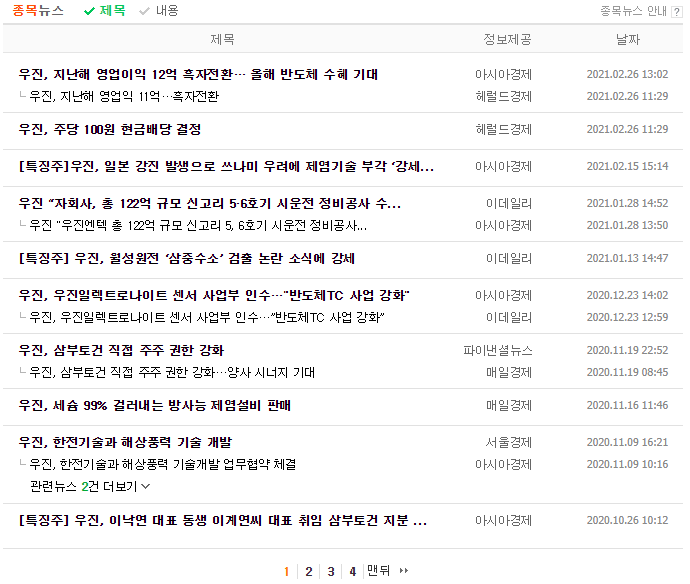Open article 우진, 한전기술과 해상풍력 기술 개발
This screenshot has width=690, height=584.
tap(125, 442)
